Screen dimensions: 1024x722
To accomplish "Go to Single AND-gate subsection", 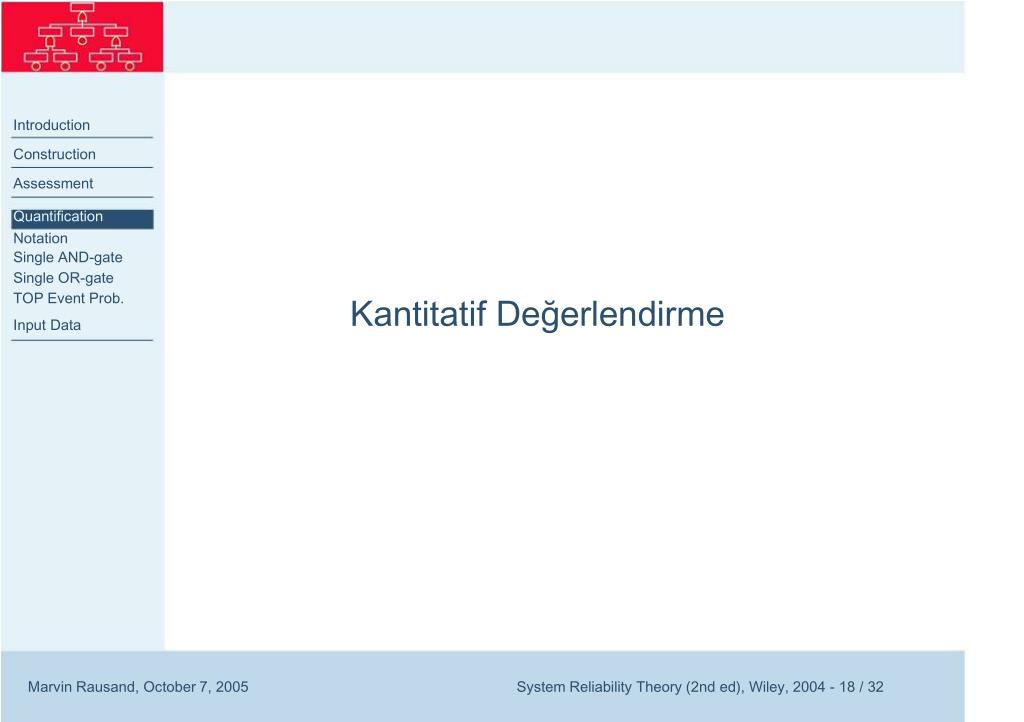I will (x=68, y=258).
